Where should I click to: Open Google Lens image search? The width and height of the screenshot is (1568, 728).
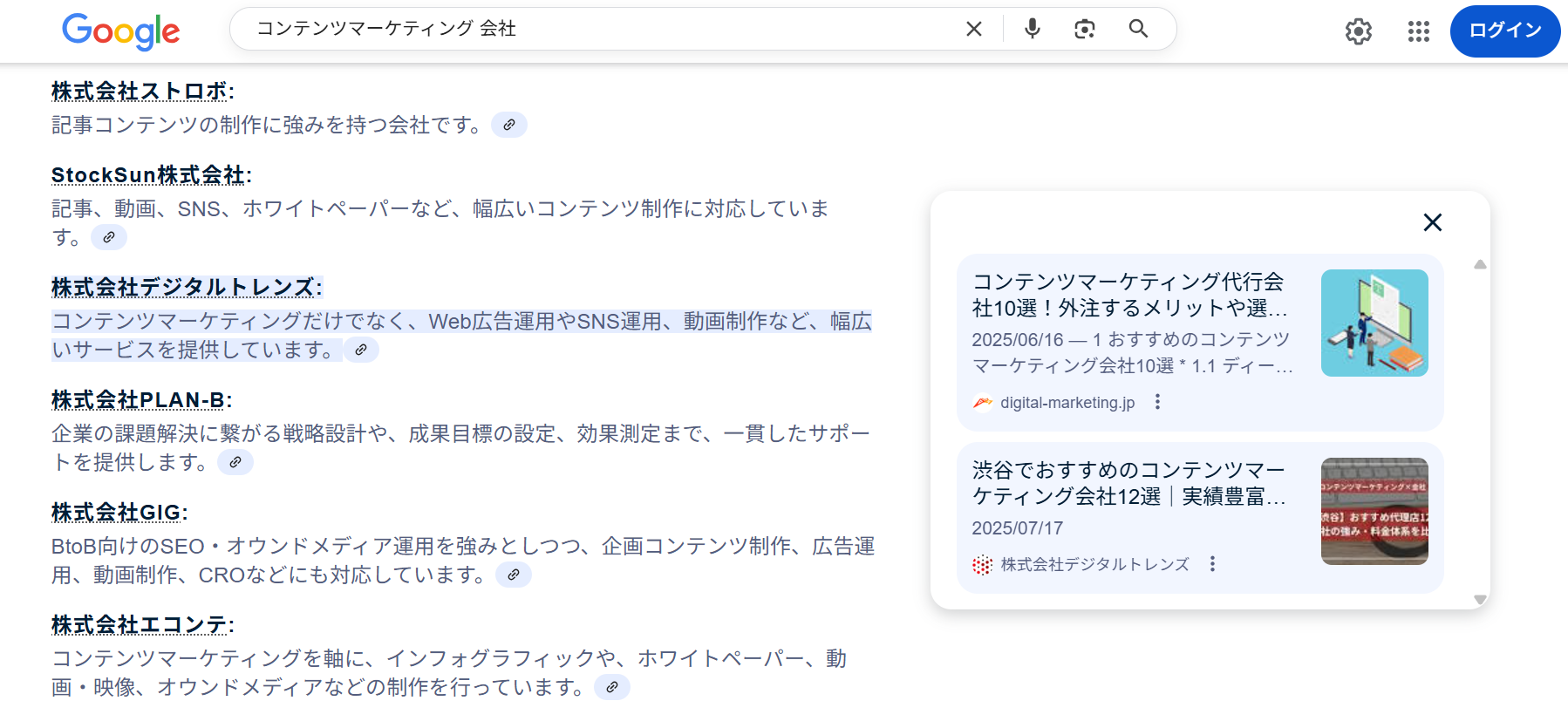coord(1085,29)
